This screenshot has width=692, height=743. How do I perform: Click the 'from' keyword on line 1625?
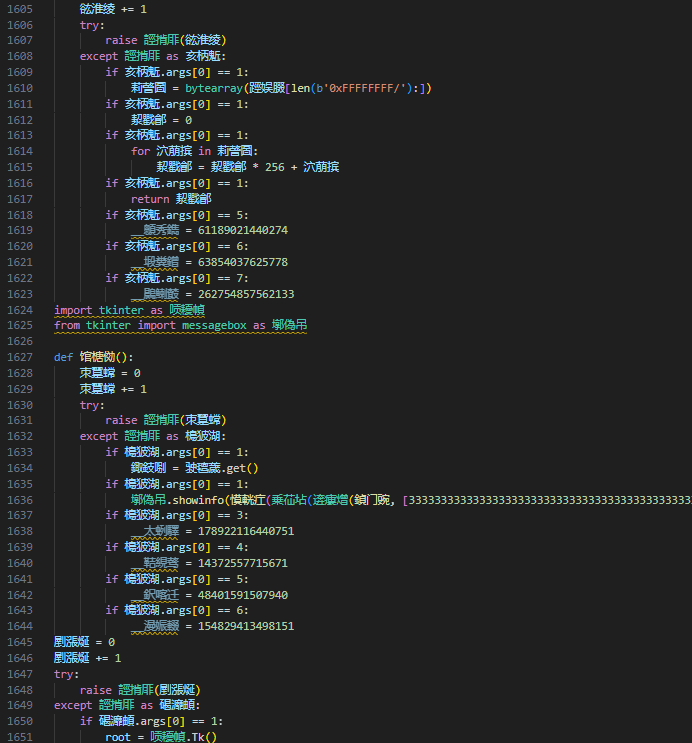67,326
